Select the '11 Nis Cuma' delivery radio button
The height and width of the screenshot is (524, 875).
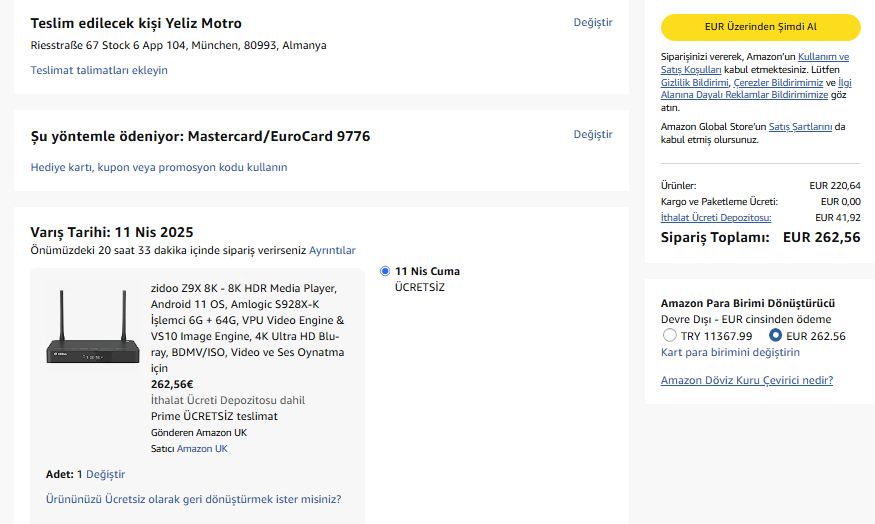pos(385,271)
